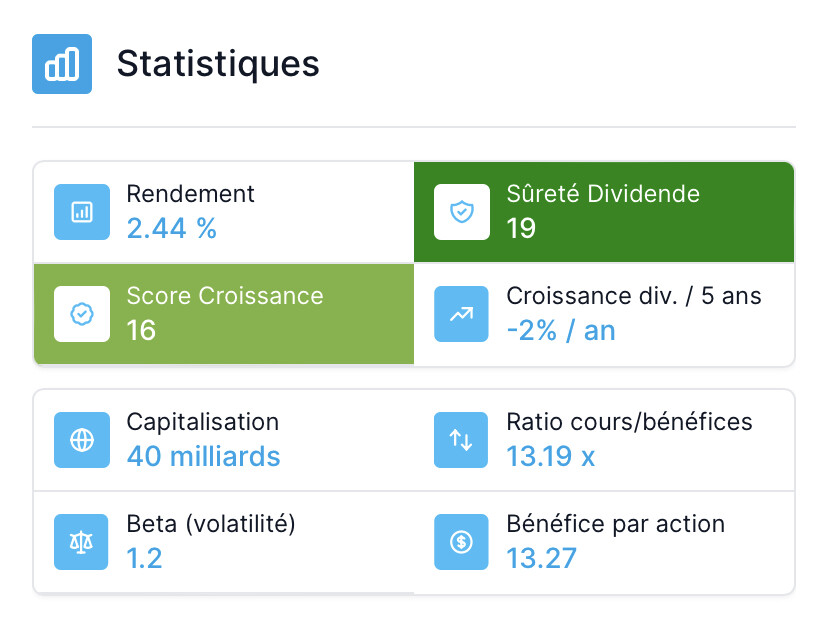Click the Rendement label
This screenshot has height=632, width=828.
click(190, 194)
